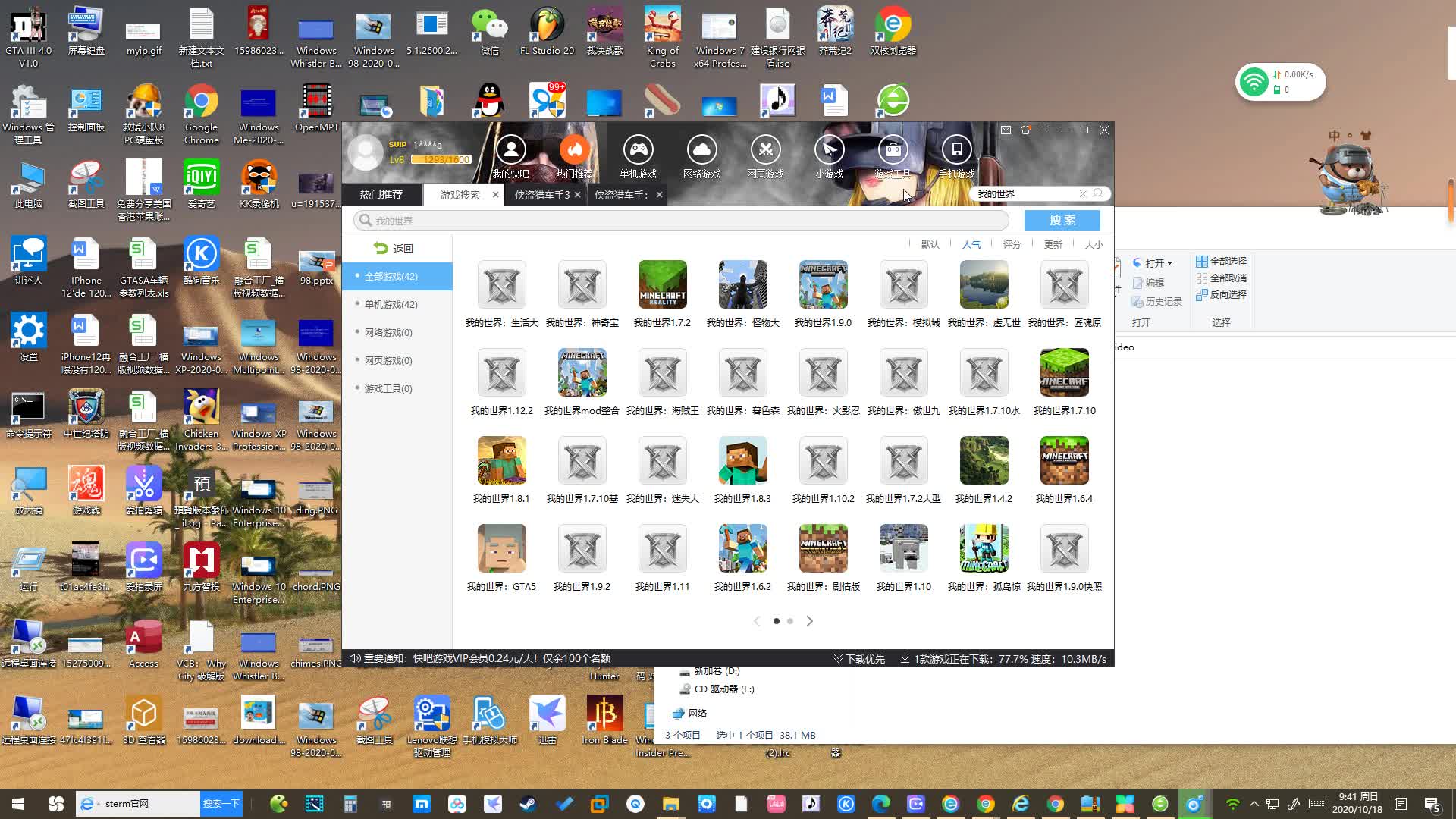Open 网页游戏 via crossed swords icon
This screenshot has height=819, width=1456.
pyautogui.click(x=765, y=150)
